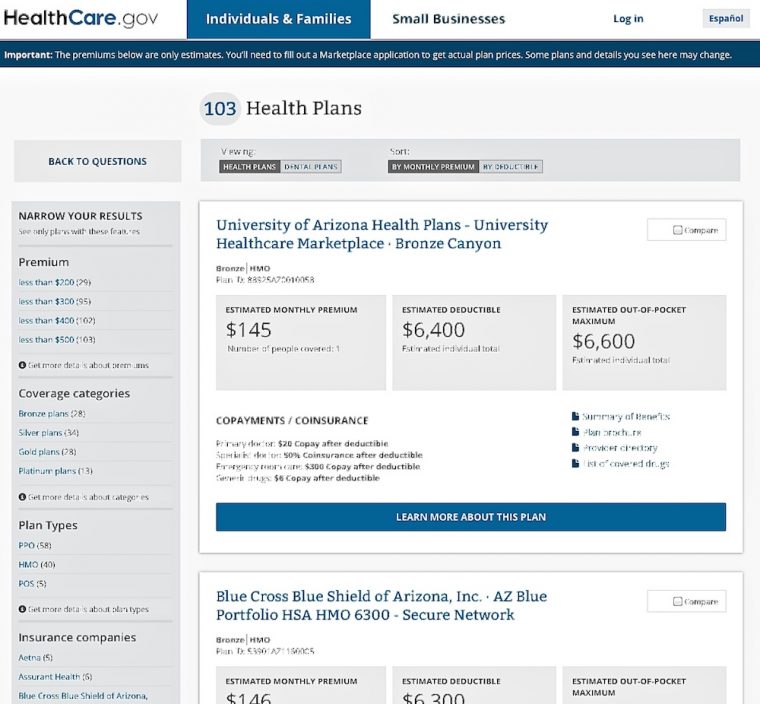Open List of covered drugs link text
760x704 pixels.
(626, 464)
